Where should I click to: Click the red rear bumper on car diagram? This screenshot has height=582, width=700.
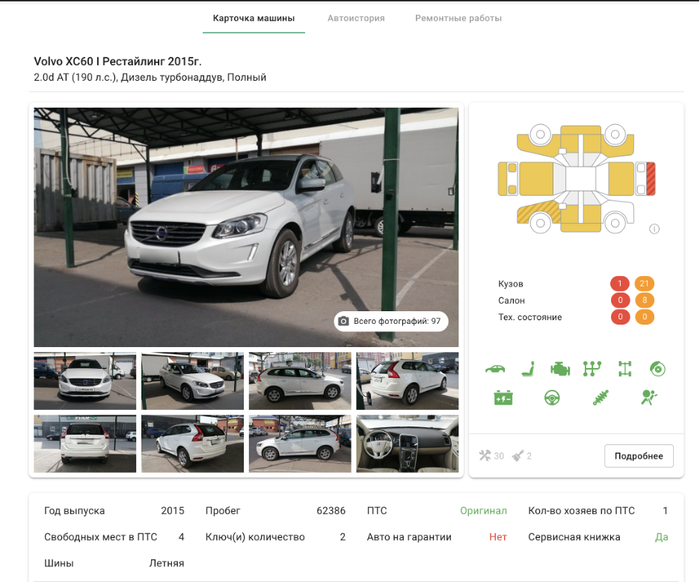click(651, 179)
